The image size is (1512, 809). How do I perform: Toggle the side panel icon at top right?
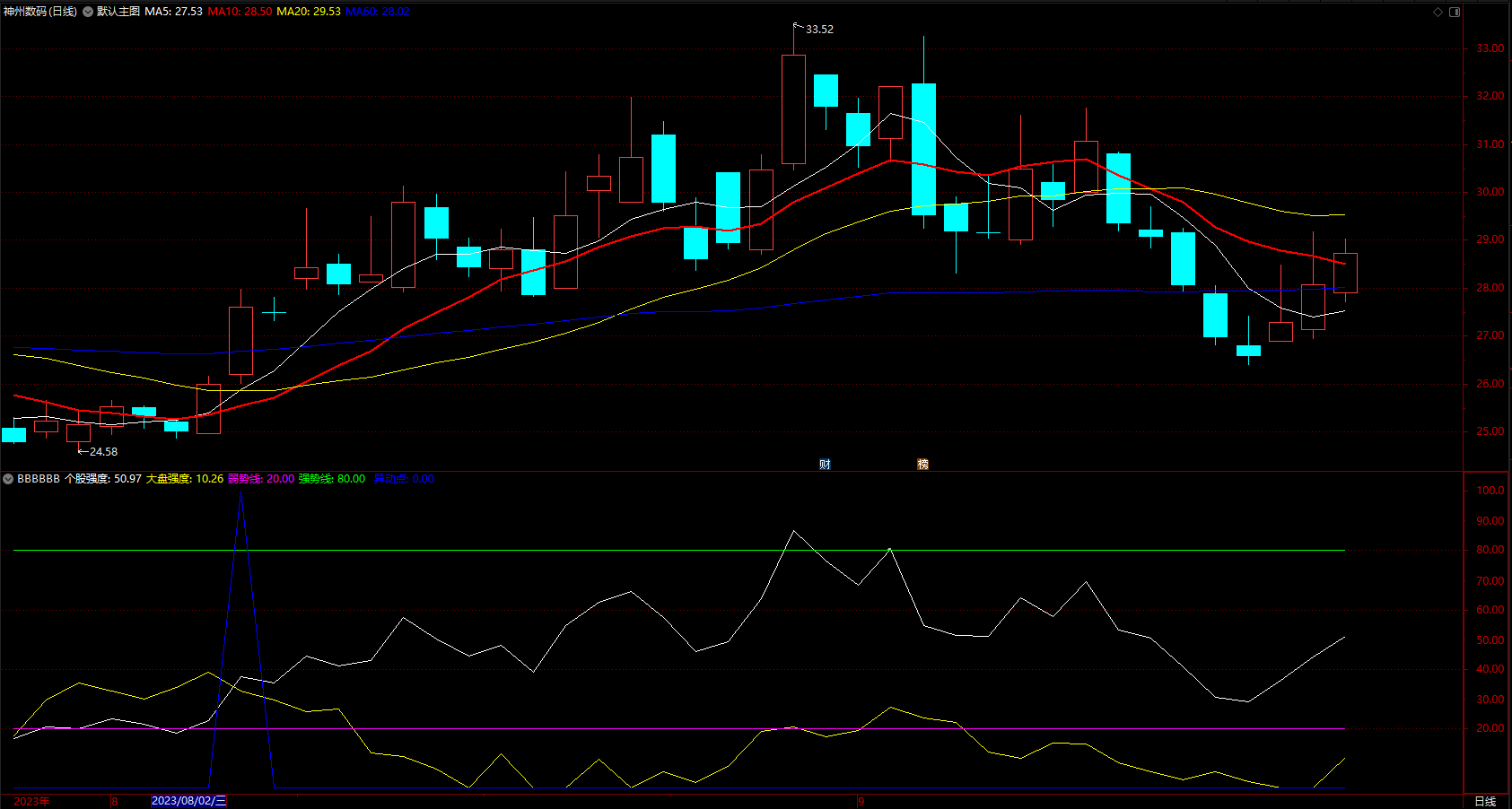[x=1455, y=12]
